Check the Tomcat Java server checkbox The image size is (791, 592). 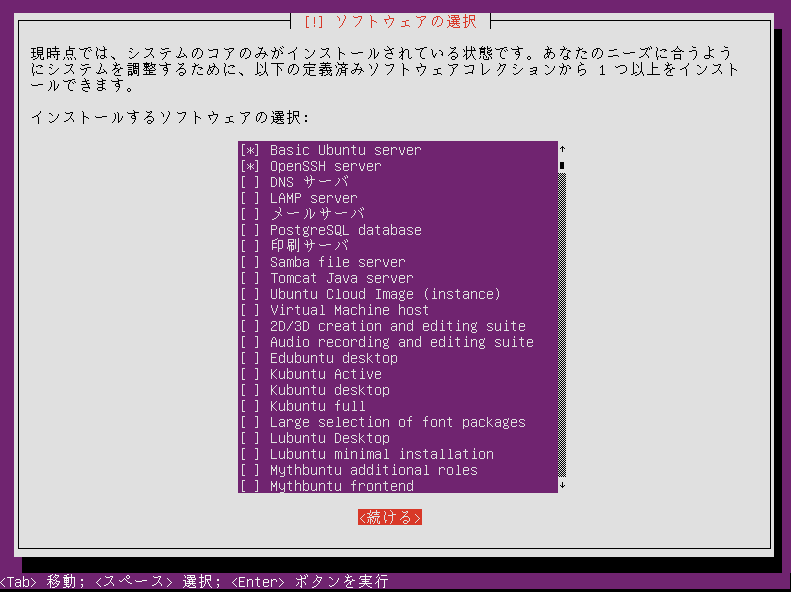(x=250, y=278)
